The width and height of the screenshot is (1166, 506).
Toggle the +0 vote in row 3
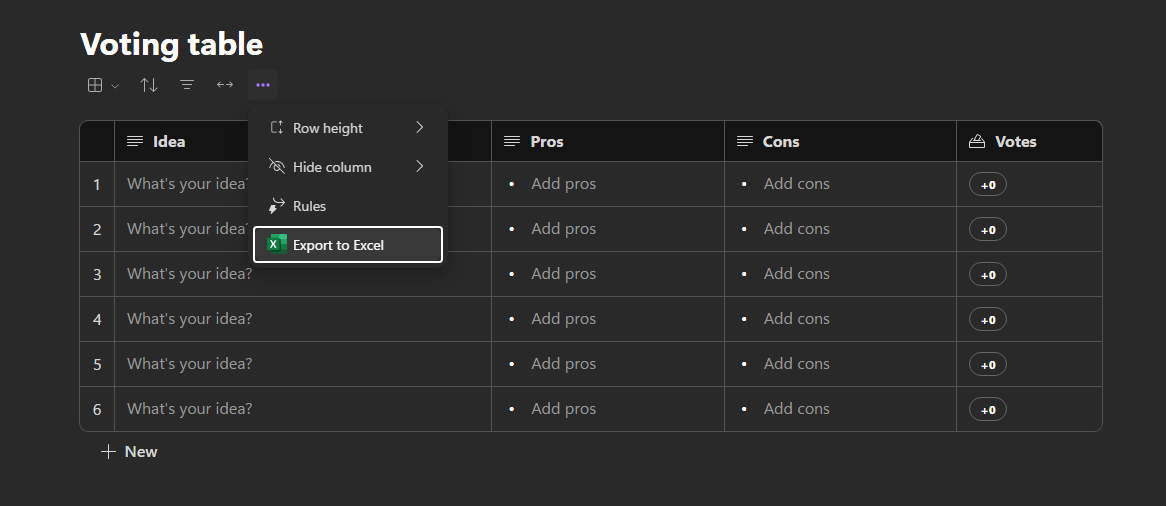click(x=988, y=275)
